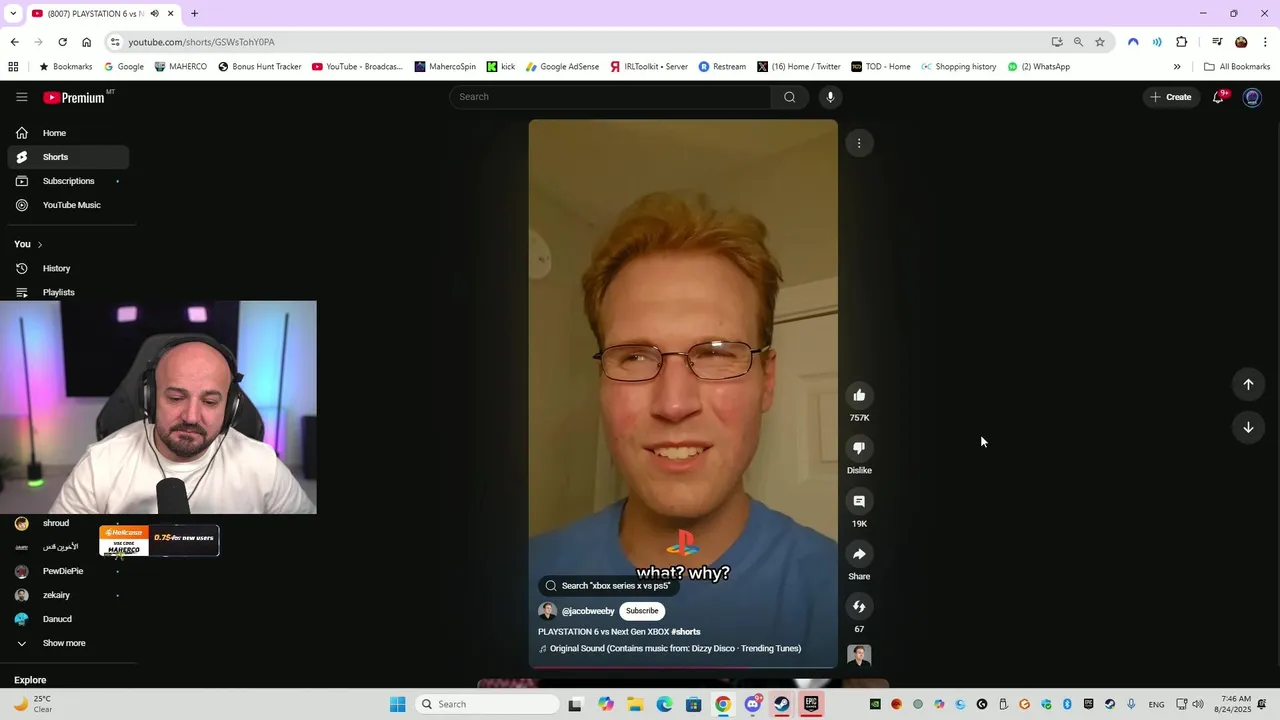Click the zoom magnifier in address bar

tap(1078, 42)
